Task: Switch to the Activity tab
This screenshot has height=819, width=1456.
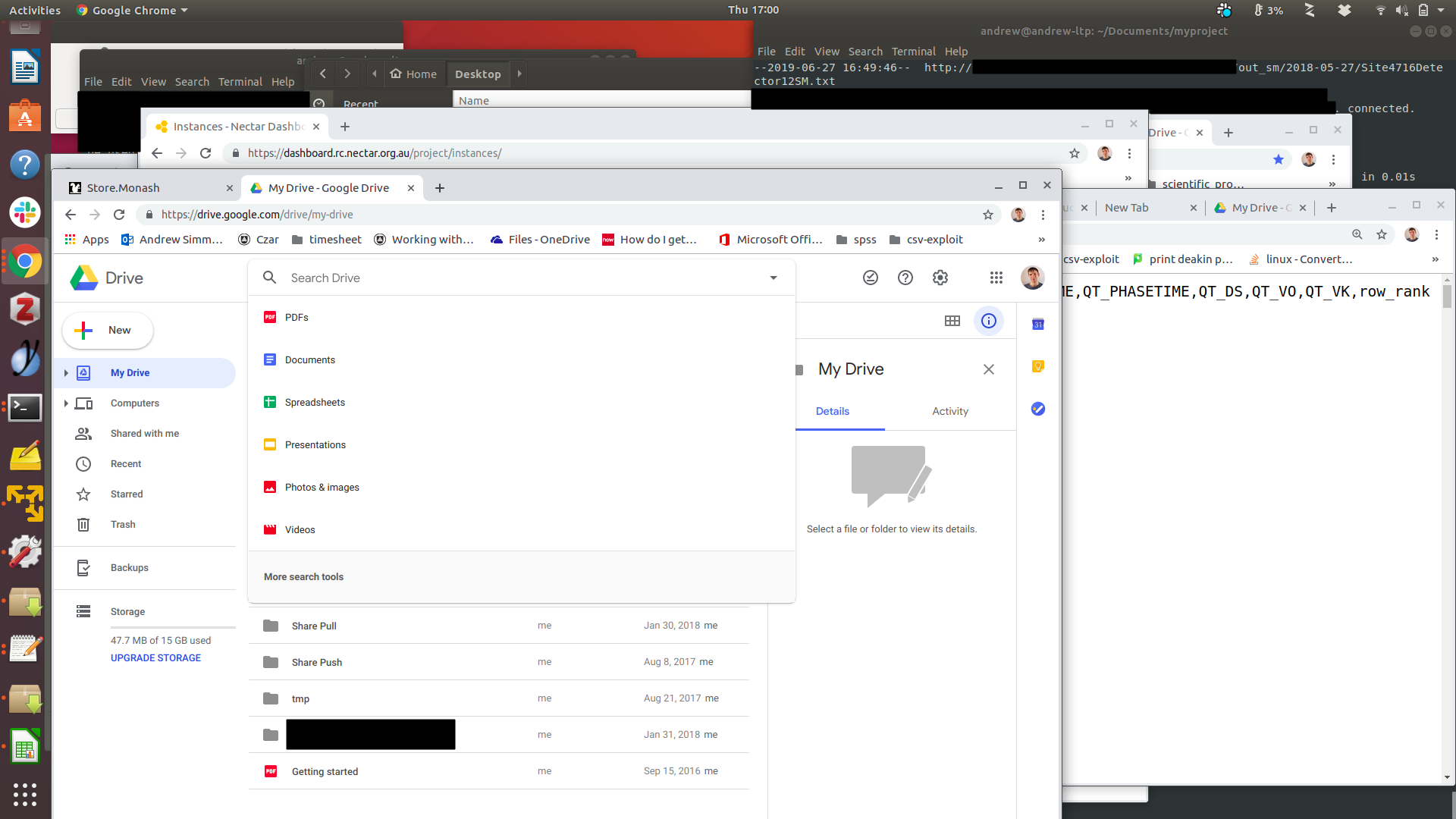Action: [x=949, y=411]
